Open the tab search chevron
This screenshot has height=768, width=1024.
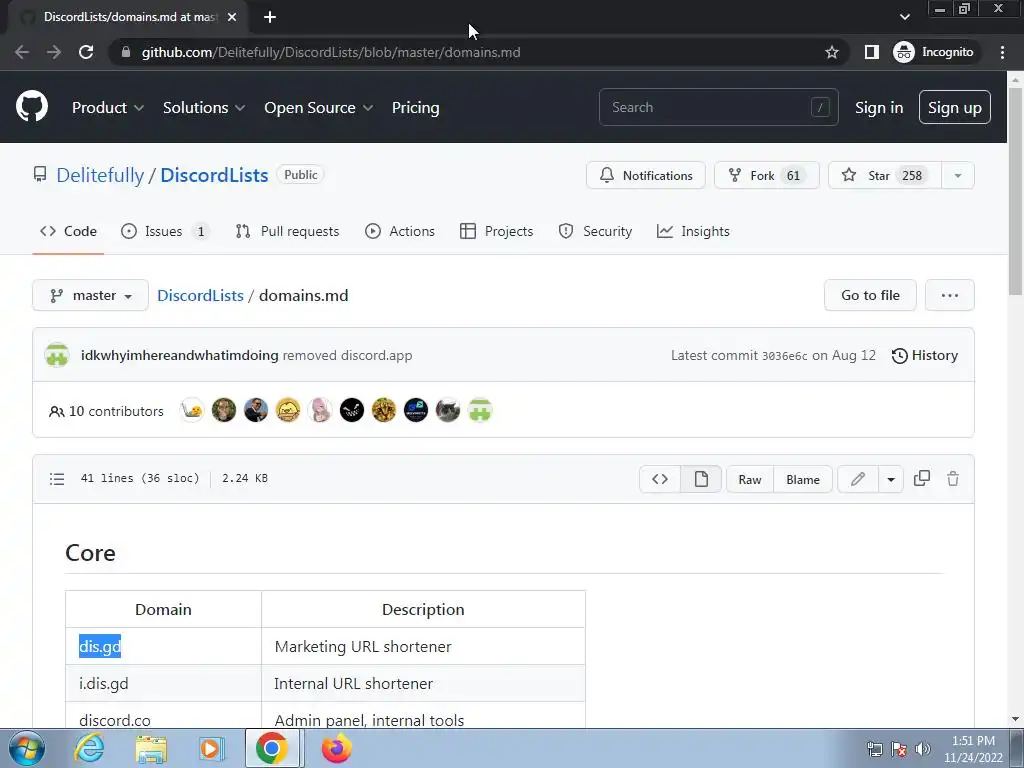coord(904,17)
